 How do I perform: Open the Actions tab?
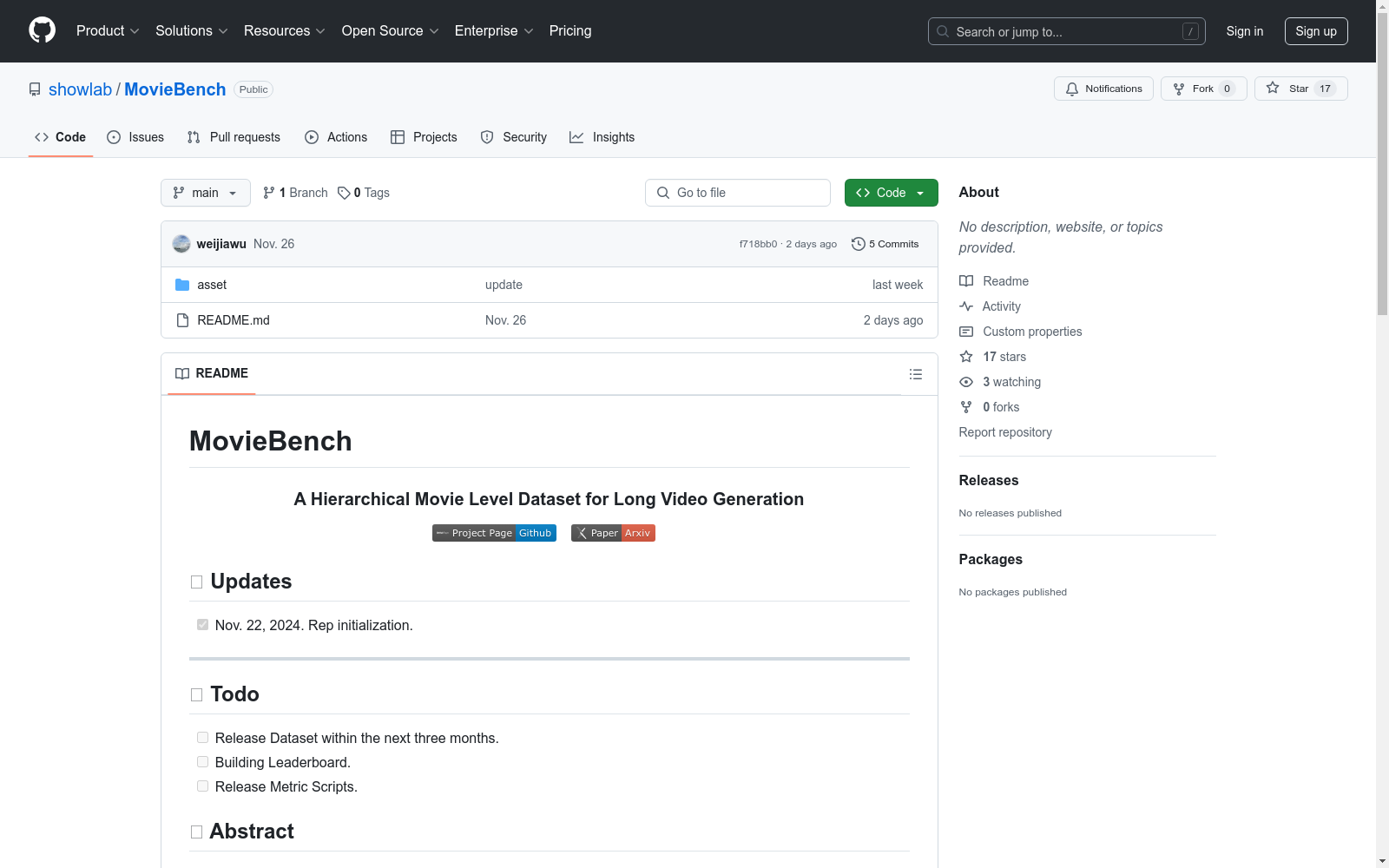336,137
